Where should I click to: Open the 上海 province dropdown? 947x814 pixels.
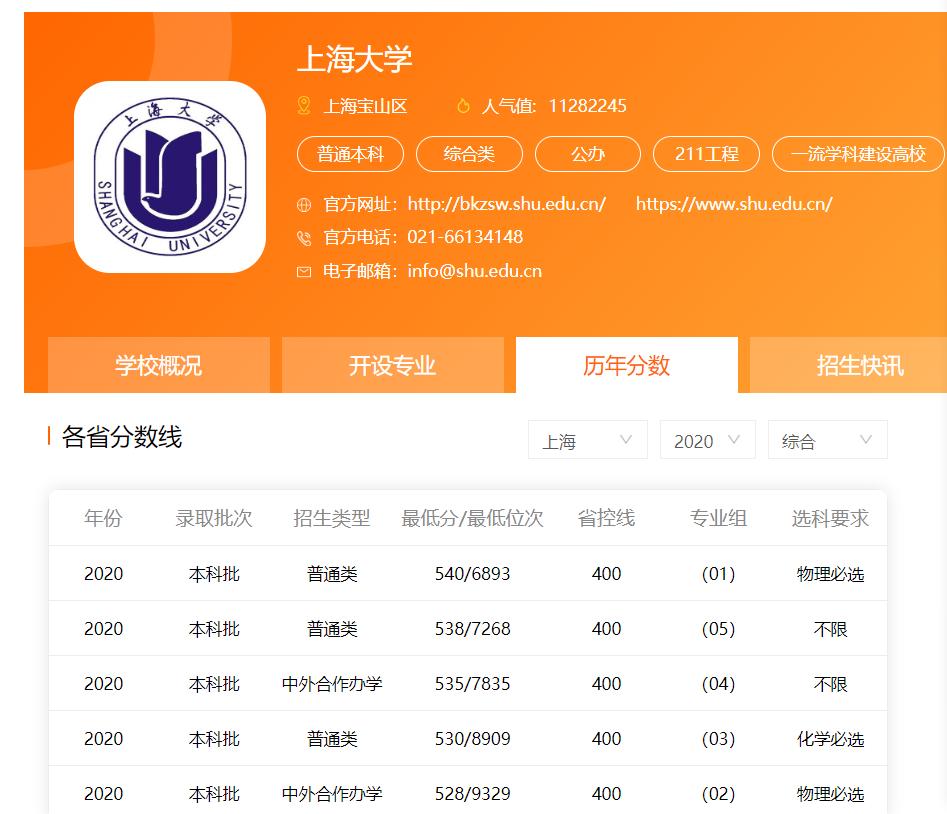pos(587,439)
